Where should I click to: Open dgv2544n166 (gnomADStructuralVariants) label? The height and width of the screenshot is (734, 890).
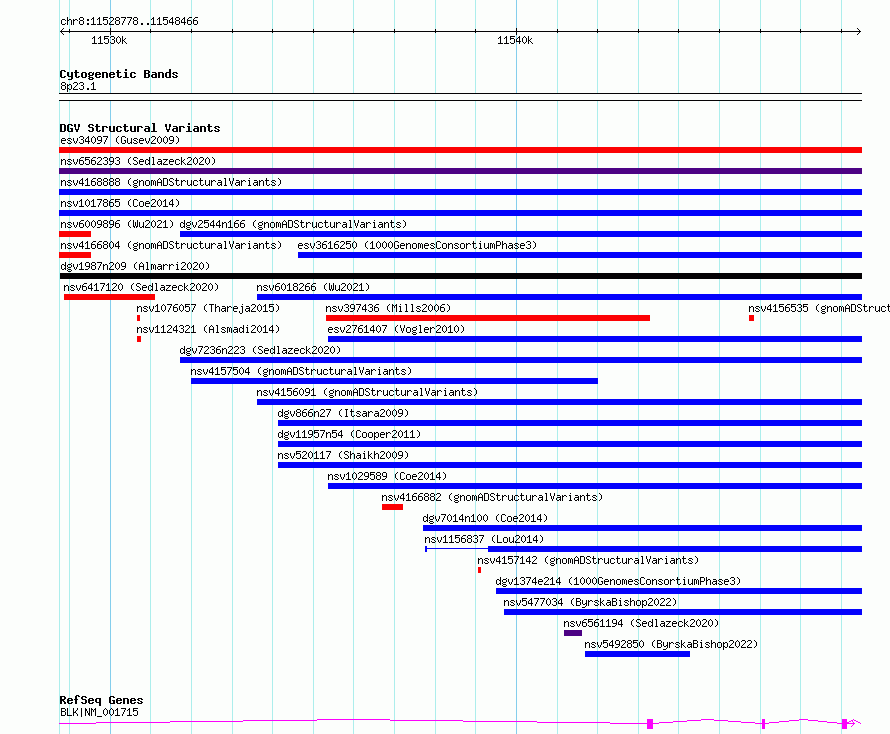click(x=293, y=224)
